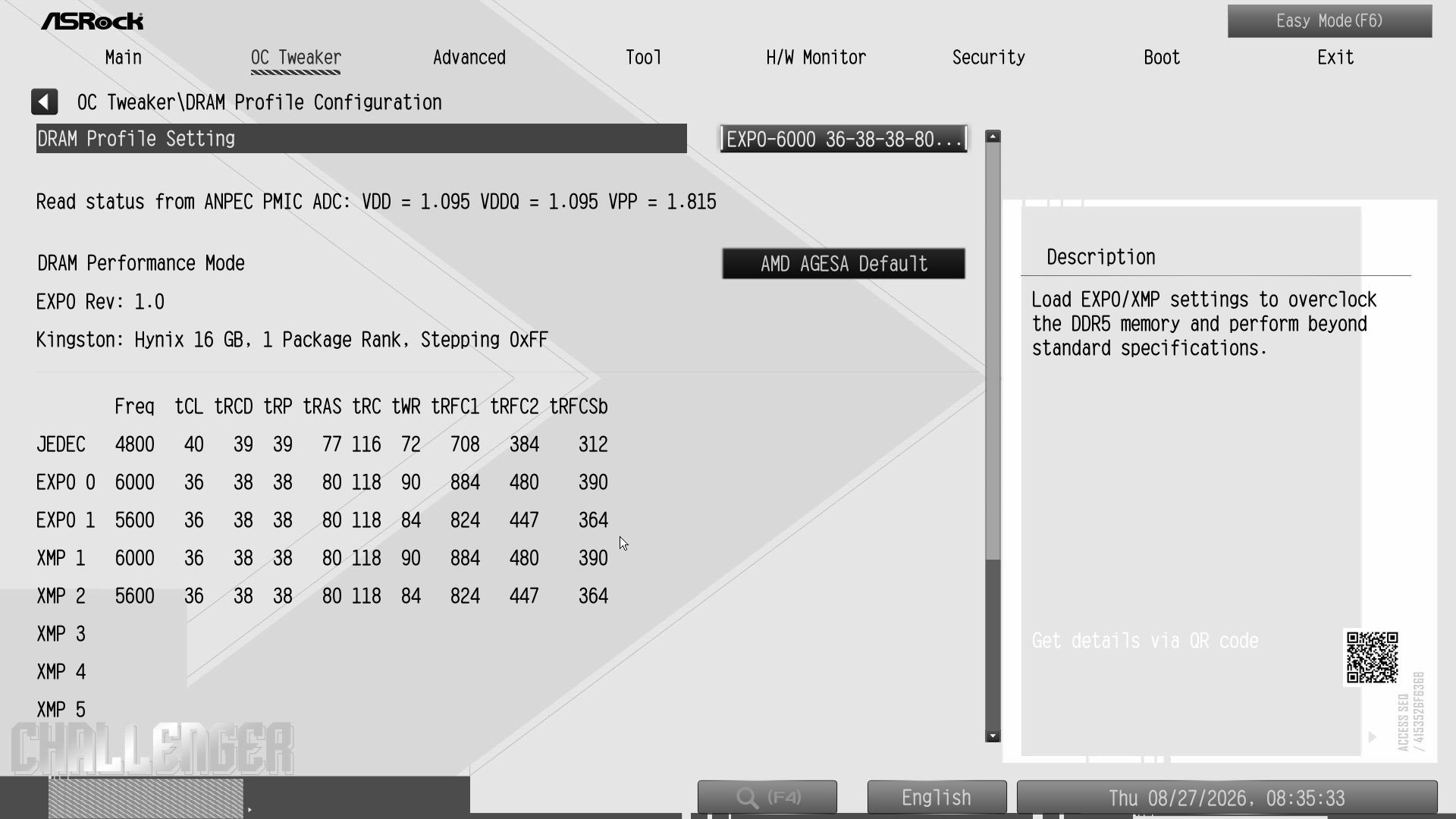Open the AMD AGESA Default dropdown

844,264
